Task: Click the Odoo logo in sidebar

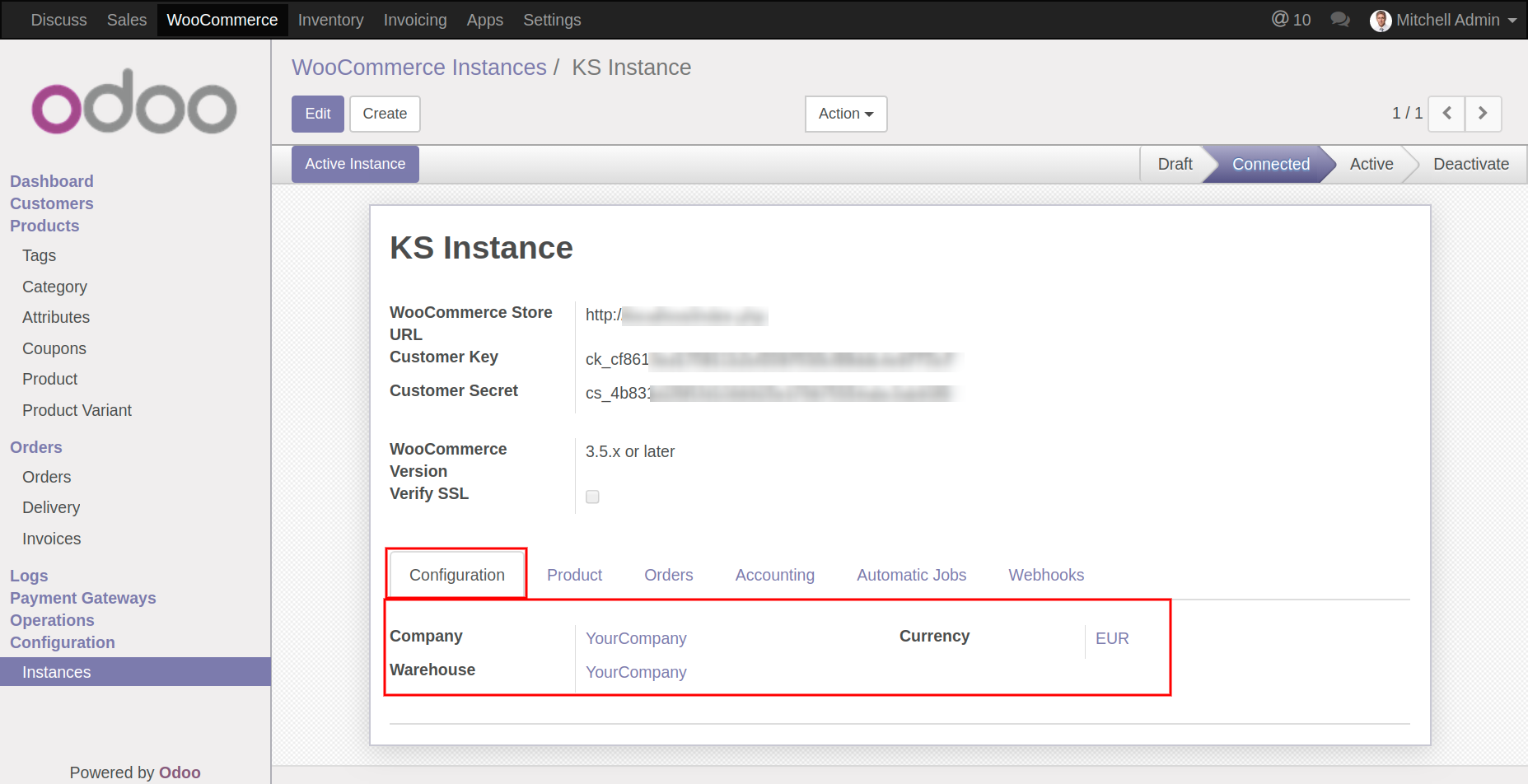Action: (134, 102)
